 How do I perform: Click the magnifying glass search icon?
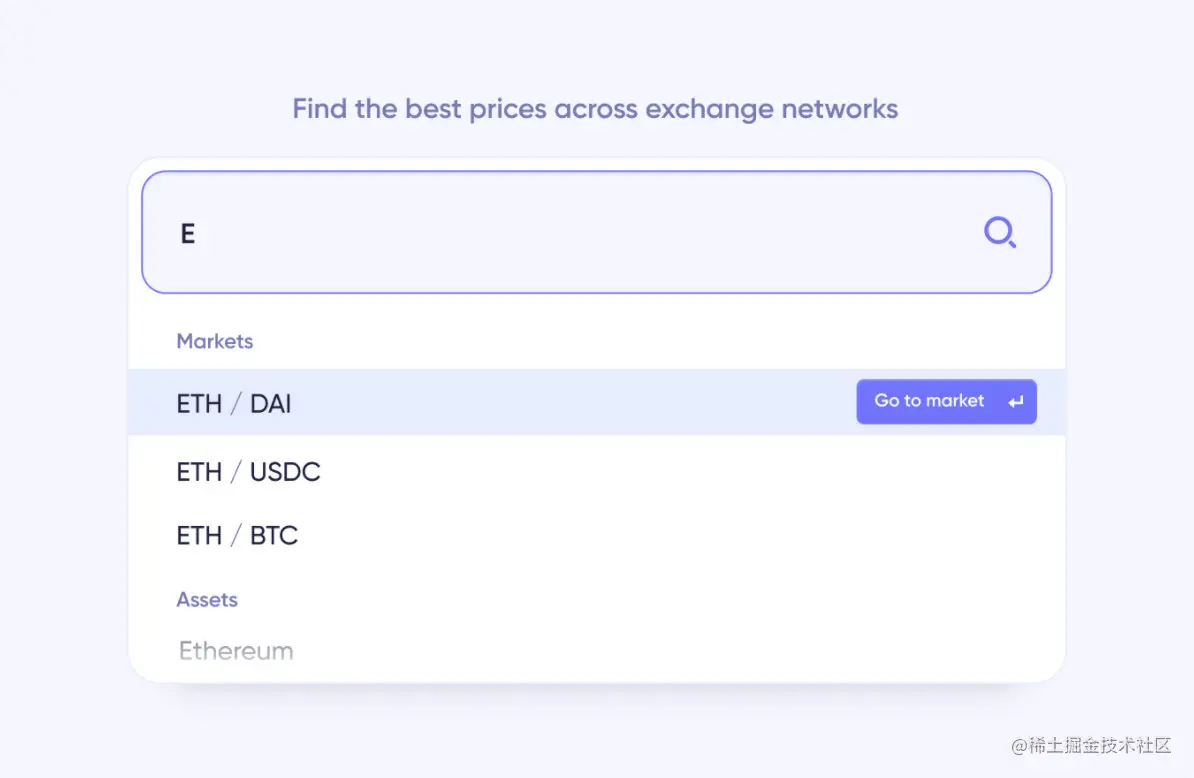(x=999, y=233)
